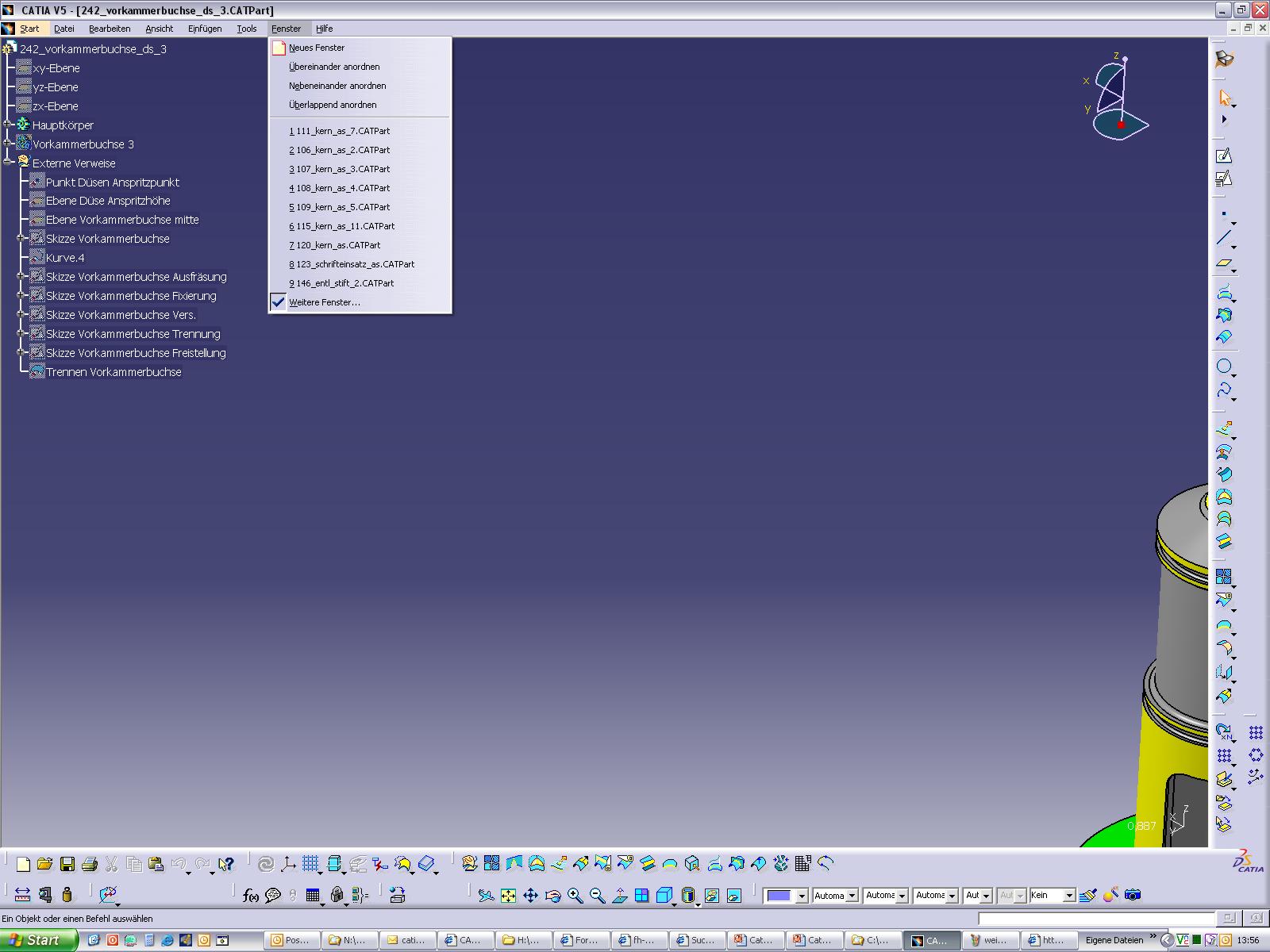Open the Kein layer dropdown

[x=1069, y=896]
